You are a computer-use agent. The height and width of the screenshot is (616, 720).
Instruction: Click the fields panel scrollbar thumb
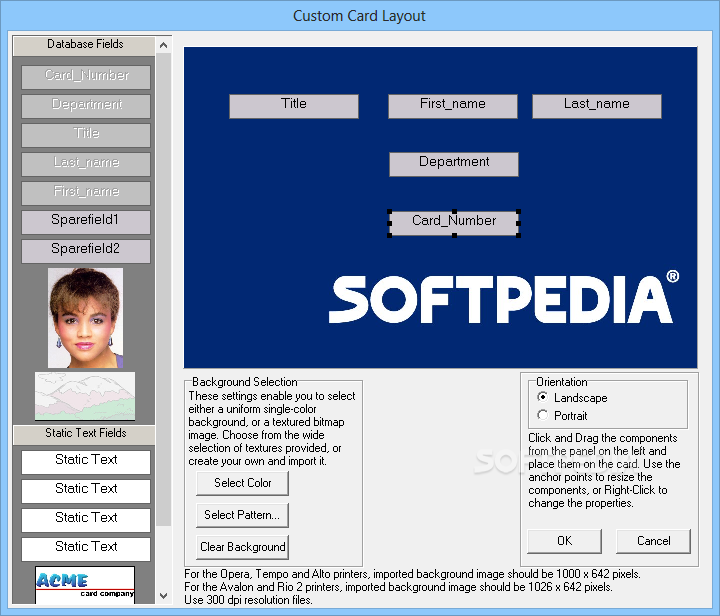pos(163,290)
